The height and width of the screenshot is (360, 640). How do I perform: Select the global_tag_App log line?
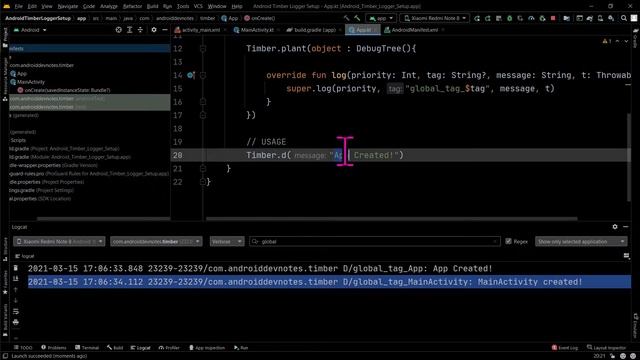coord(260,269)
